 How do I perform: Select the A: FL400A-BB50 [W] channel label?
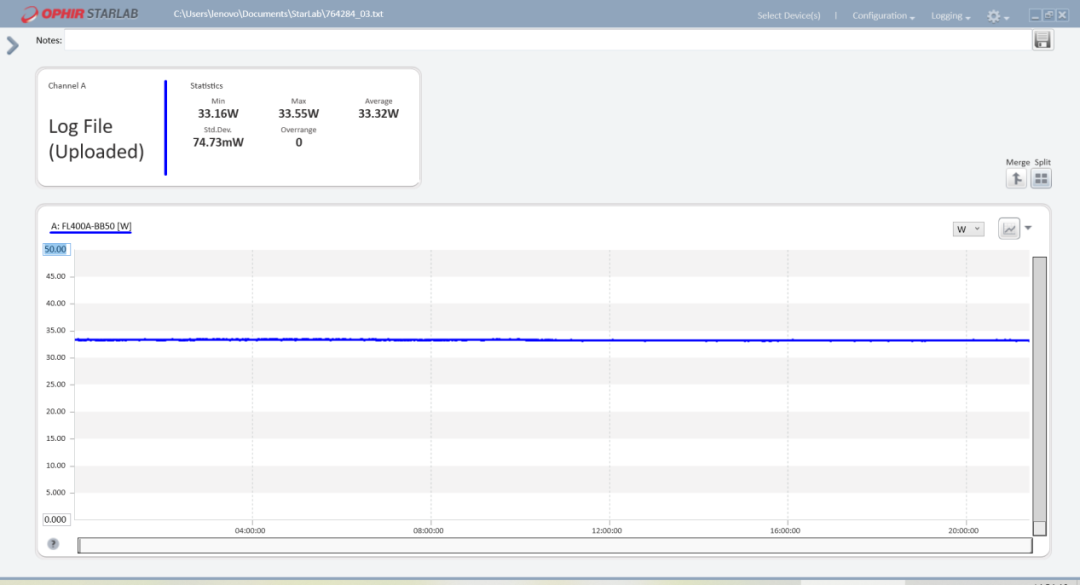tap(91, 227)
